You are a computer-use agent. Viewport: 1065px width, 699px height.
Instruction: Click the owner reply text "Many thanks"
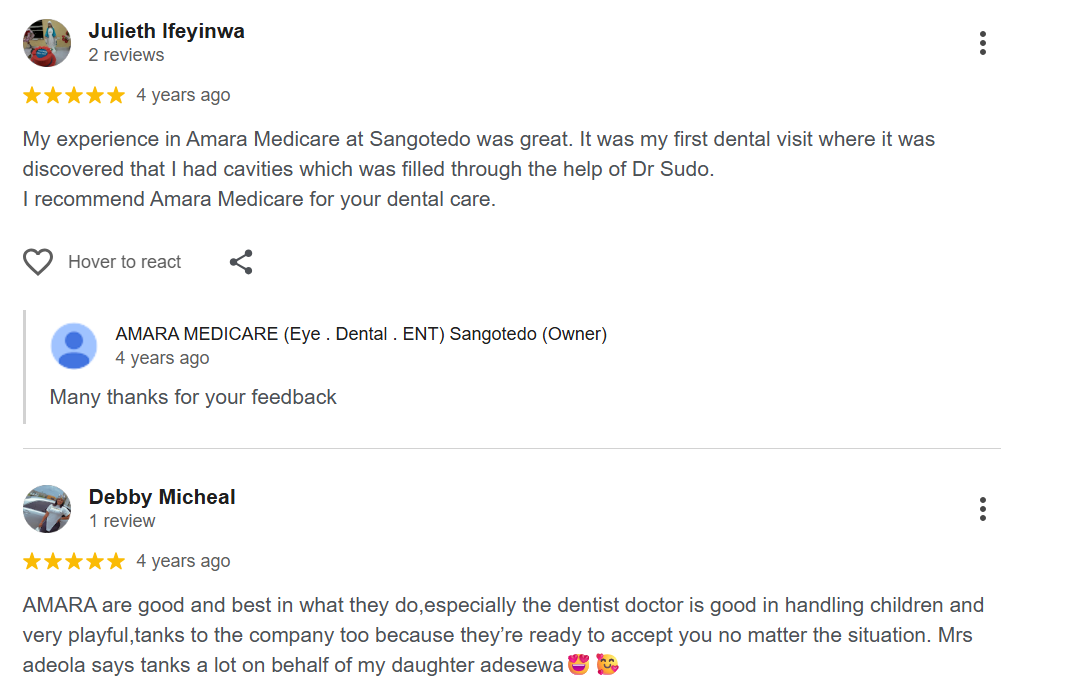[193, 397]
